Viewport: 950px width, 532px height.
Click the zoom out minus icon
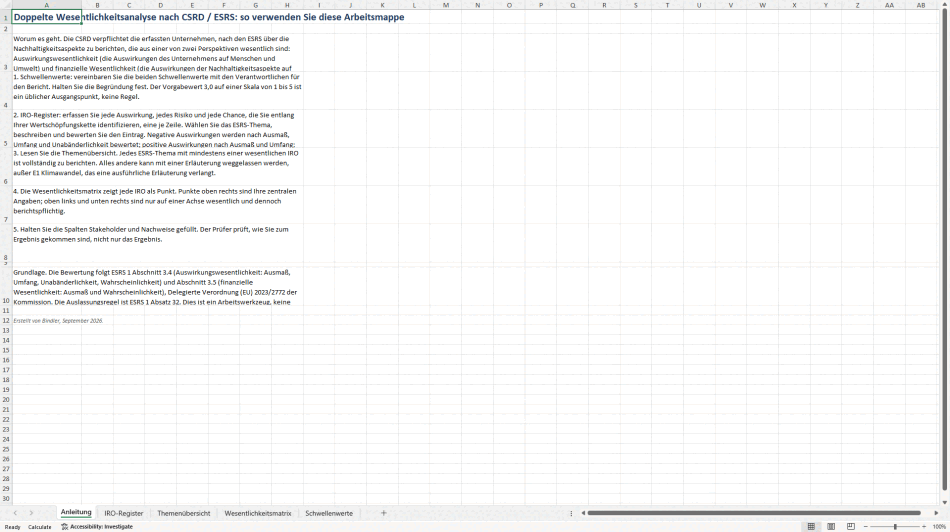tap(865, 527)
